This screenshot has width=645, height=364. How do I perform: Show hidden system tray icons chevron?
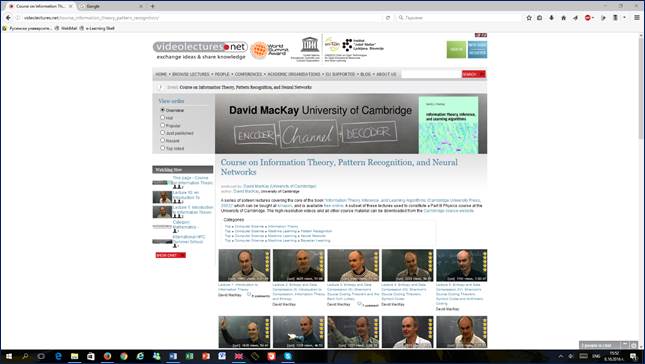coord(560,356)
